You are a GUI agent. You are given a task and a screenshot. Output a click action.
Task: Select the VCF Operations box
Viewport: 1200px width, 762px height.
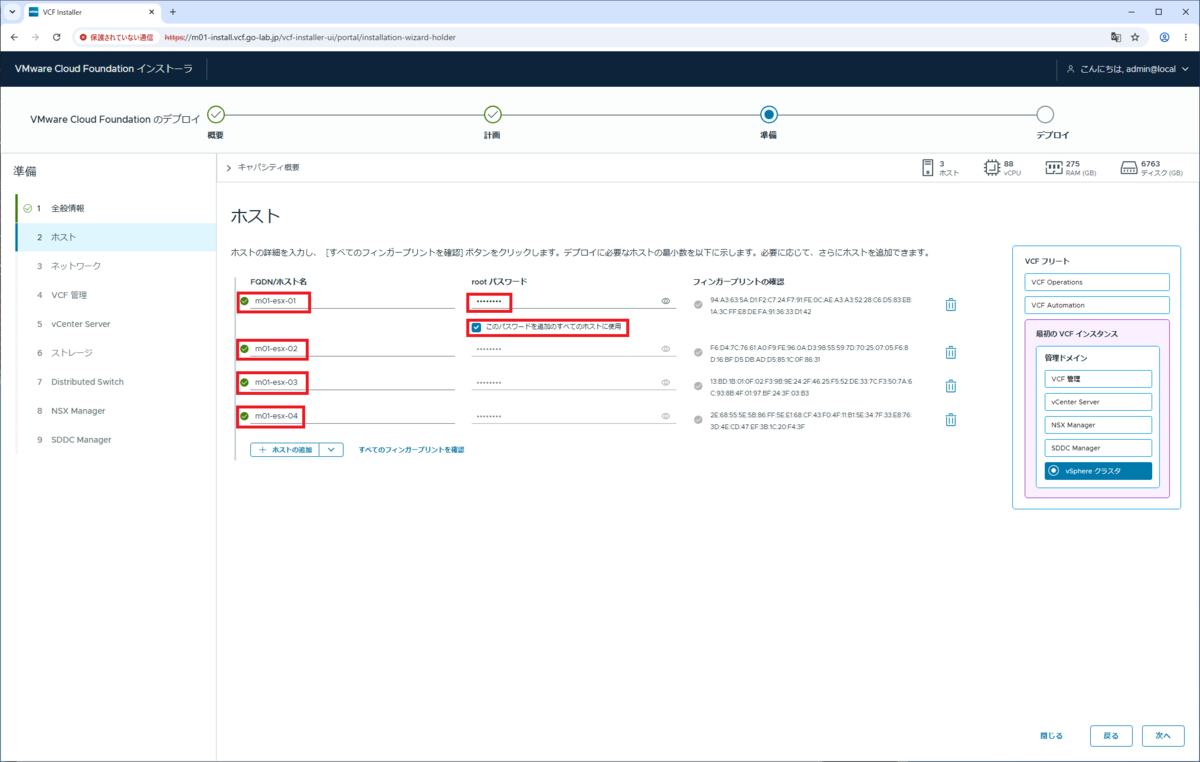pyautogui.click(x=1097, y=282)
